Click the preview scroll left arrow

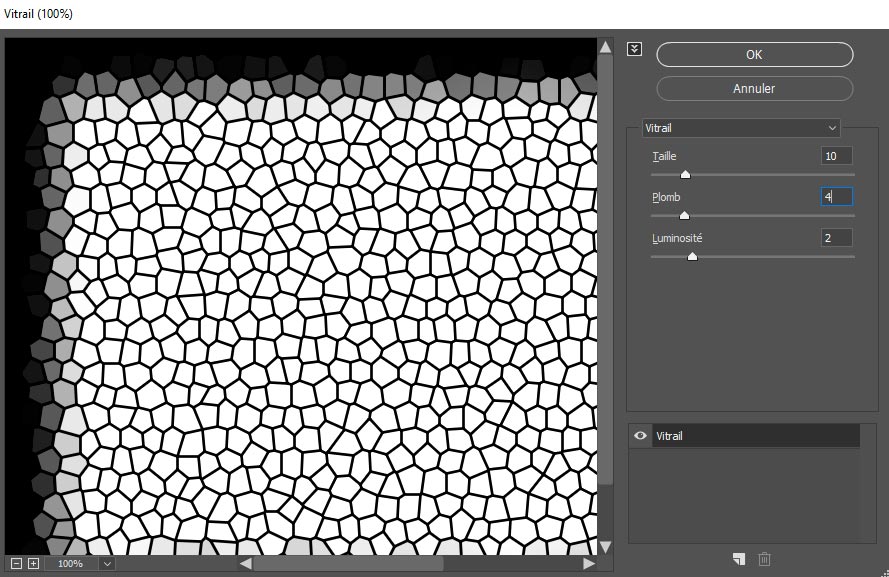pyautogui.click(x=245, y=564)
